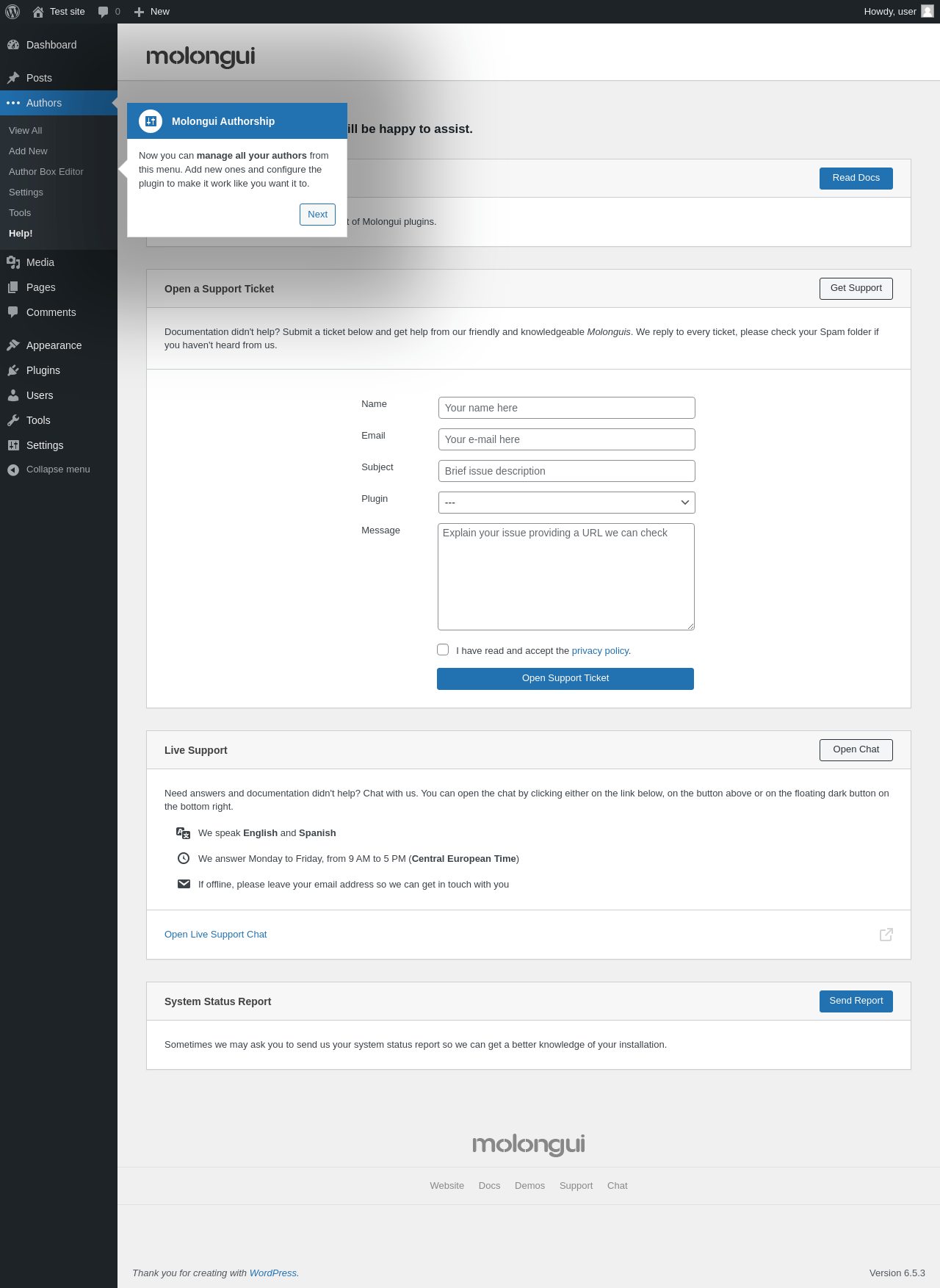Screen dimensions: 940x1288
Task: Click the Settings sliders icon in the sidebar
Action: coord(13,445)
